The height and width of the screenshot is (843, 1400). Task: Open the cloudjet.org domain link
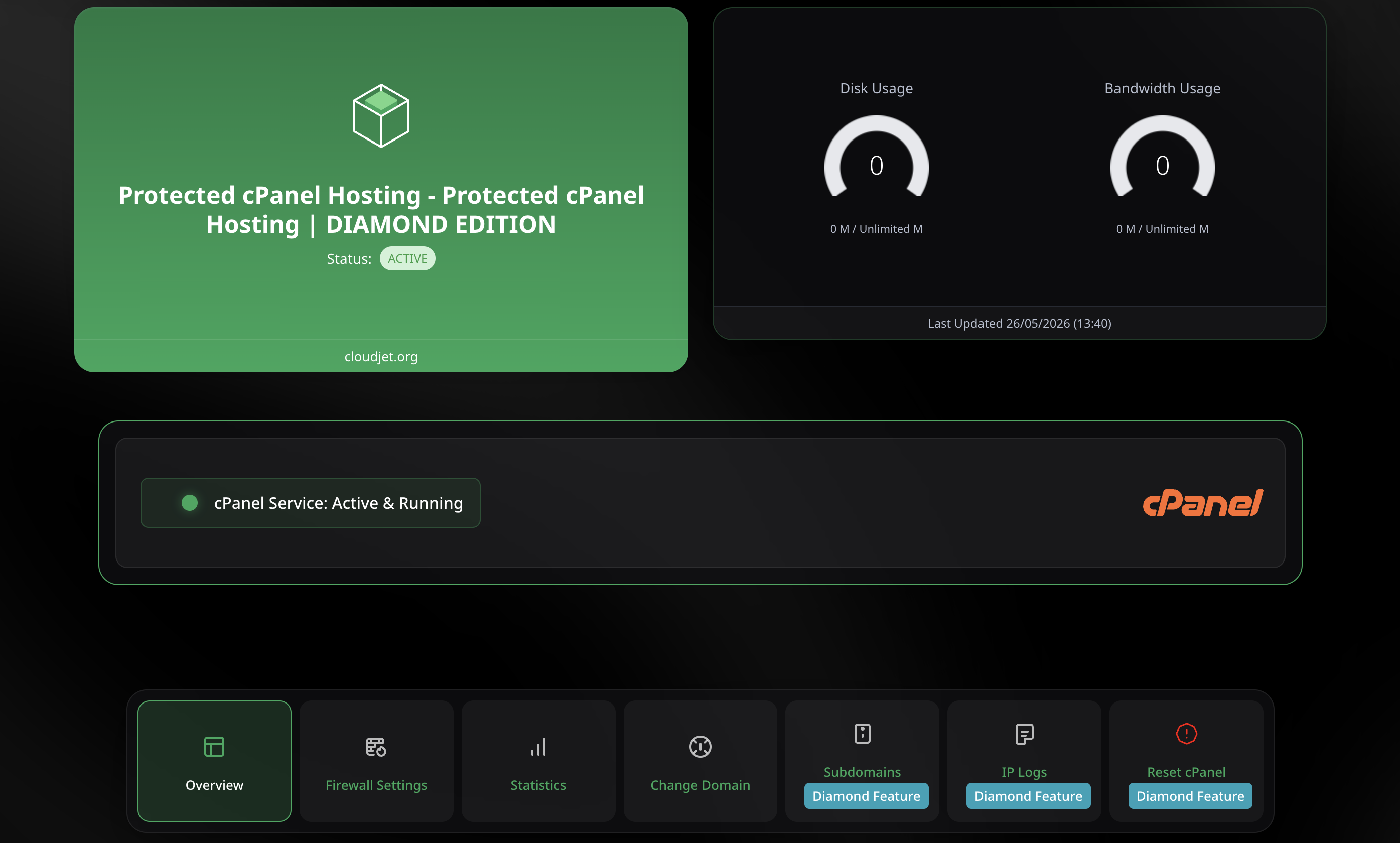[x=381, y=357]
